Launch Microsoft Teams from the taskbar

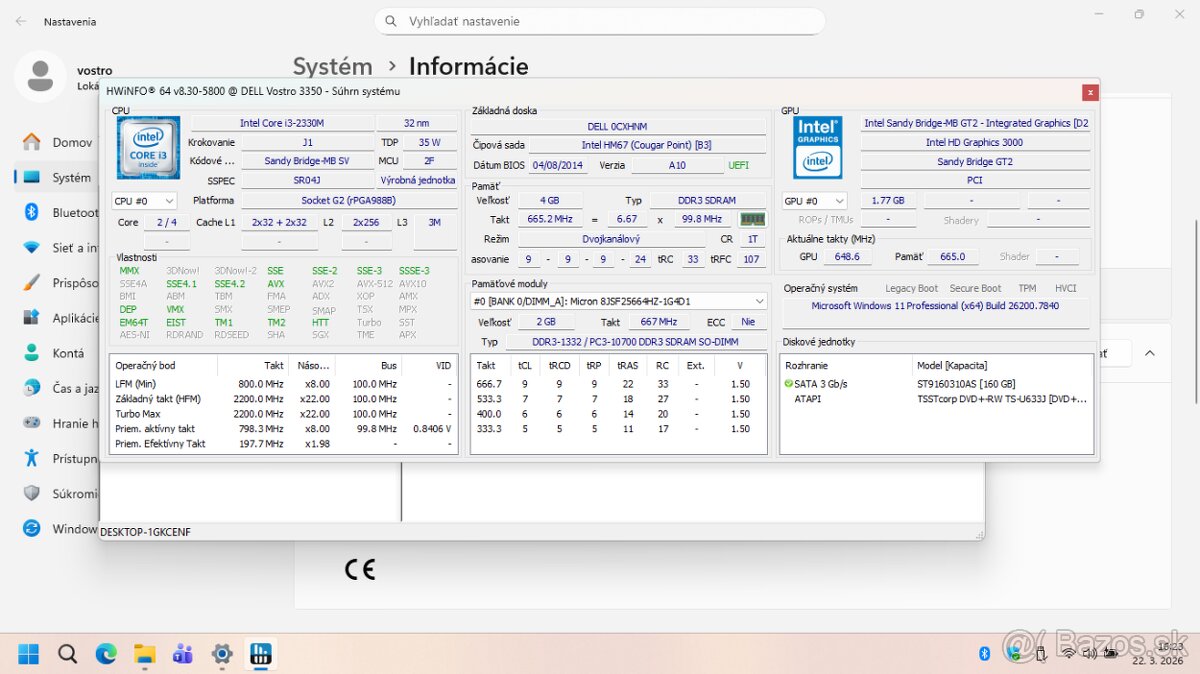coord(182,654)
